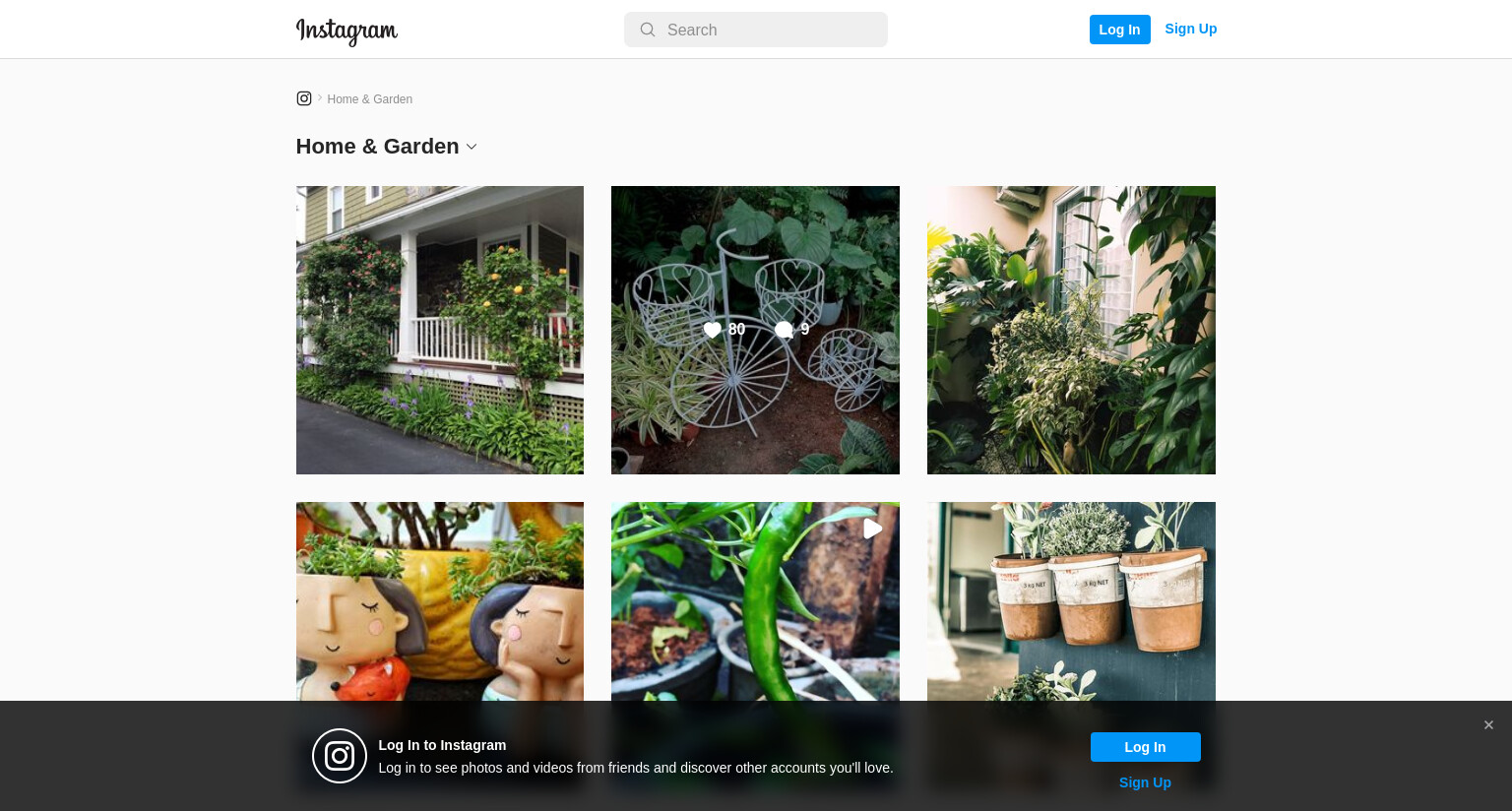Expand the Home & Garden chevron dropdown

pos(472,147)
